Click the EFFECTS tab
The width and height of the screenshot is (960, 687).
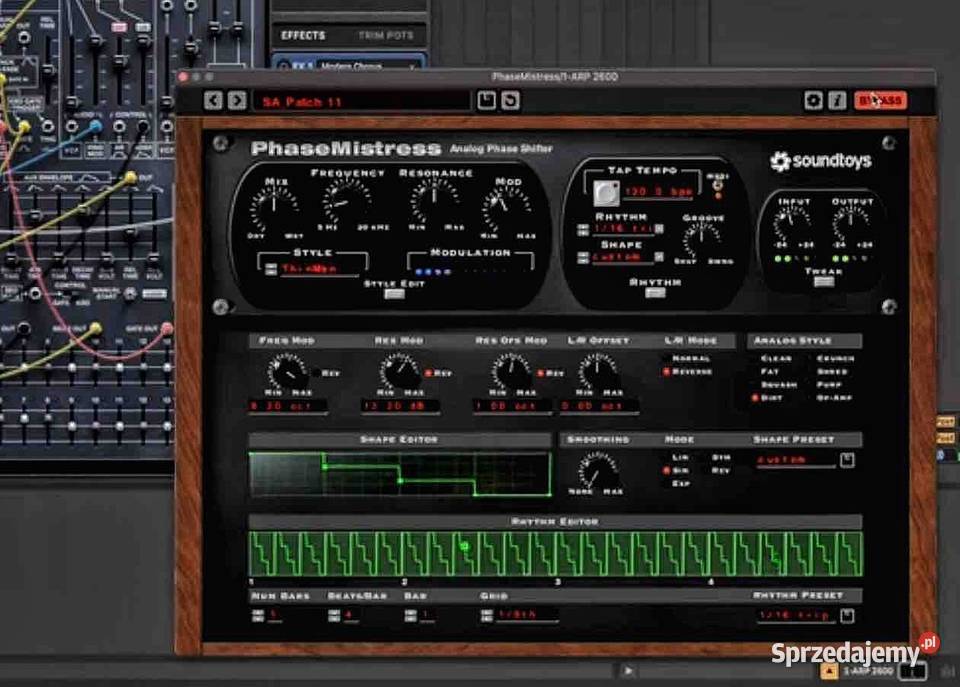(x=305, y=35)
